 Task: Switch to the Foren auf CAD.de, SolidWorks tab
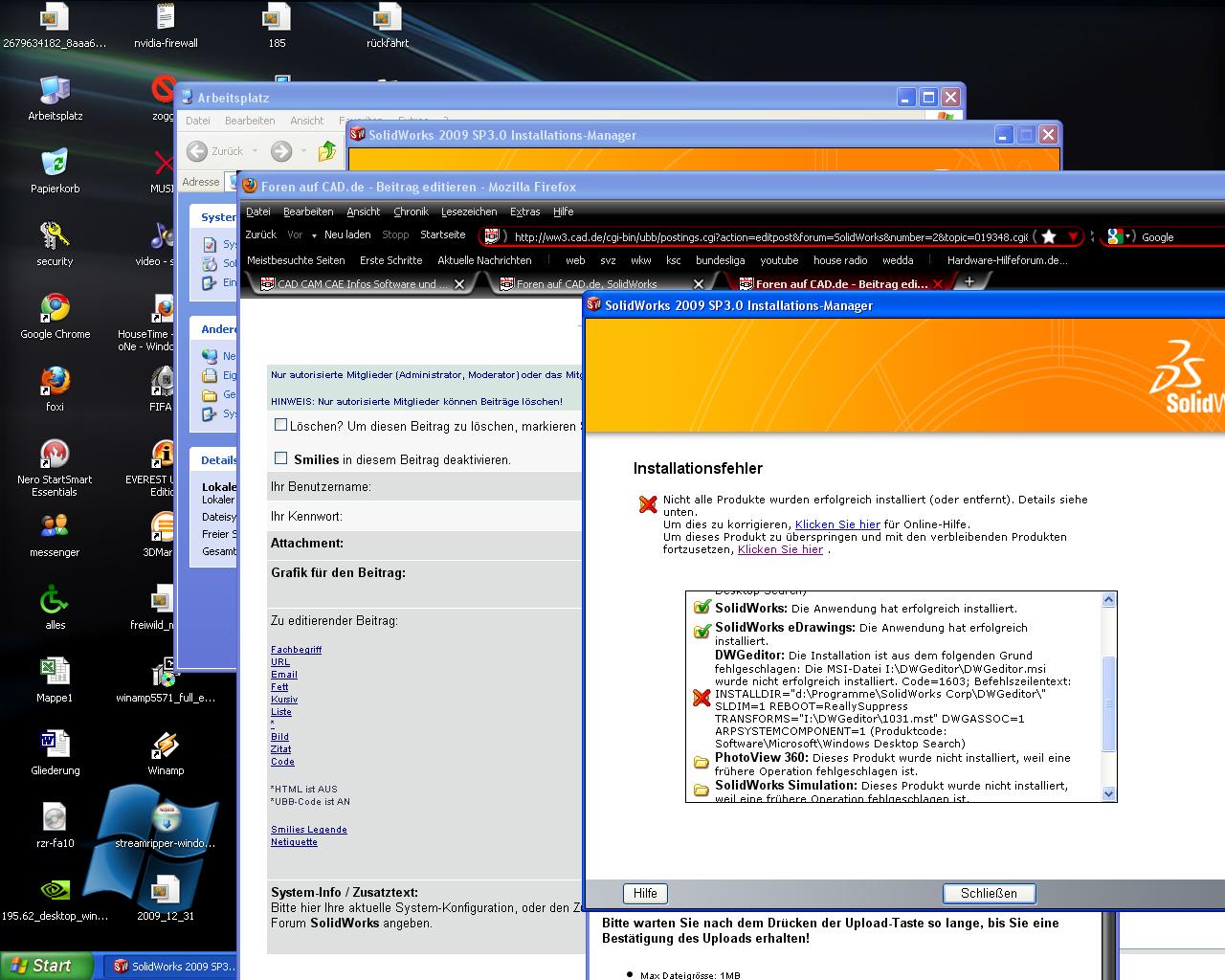coord(587,284)
